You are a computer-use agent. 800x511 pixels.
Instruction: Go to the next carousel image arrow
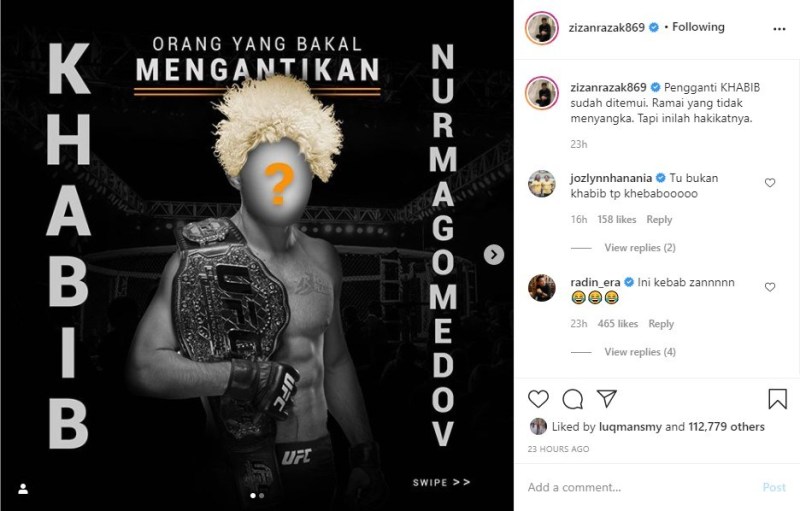(494, 254)
